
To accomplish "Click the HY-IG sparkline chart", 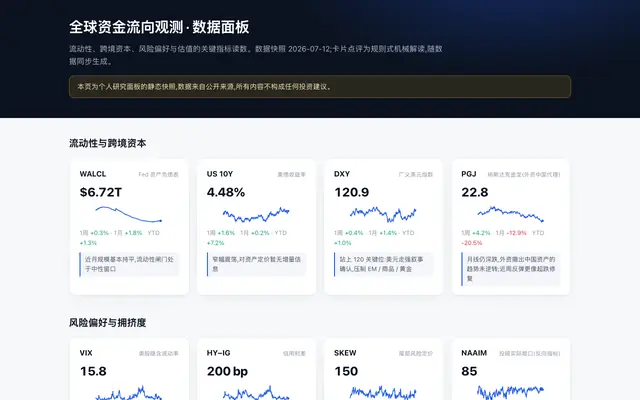I will pyautogui.click(x=256, y=393).
